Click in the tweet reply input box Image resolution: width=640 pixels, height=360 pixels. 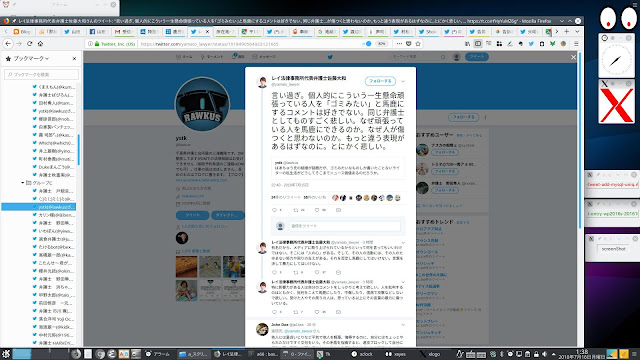[344, 226]
